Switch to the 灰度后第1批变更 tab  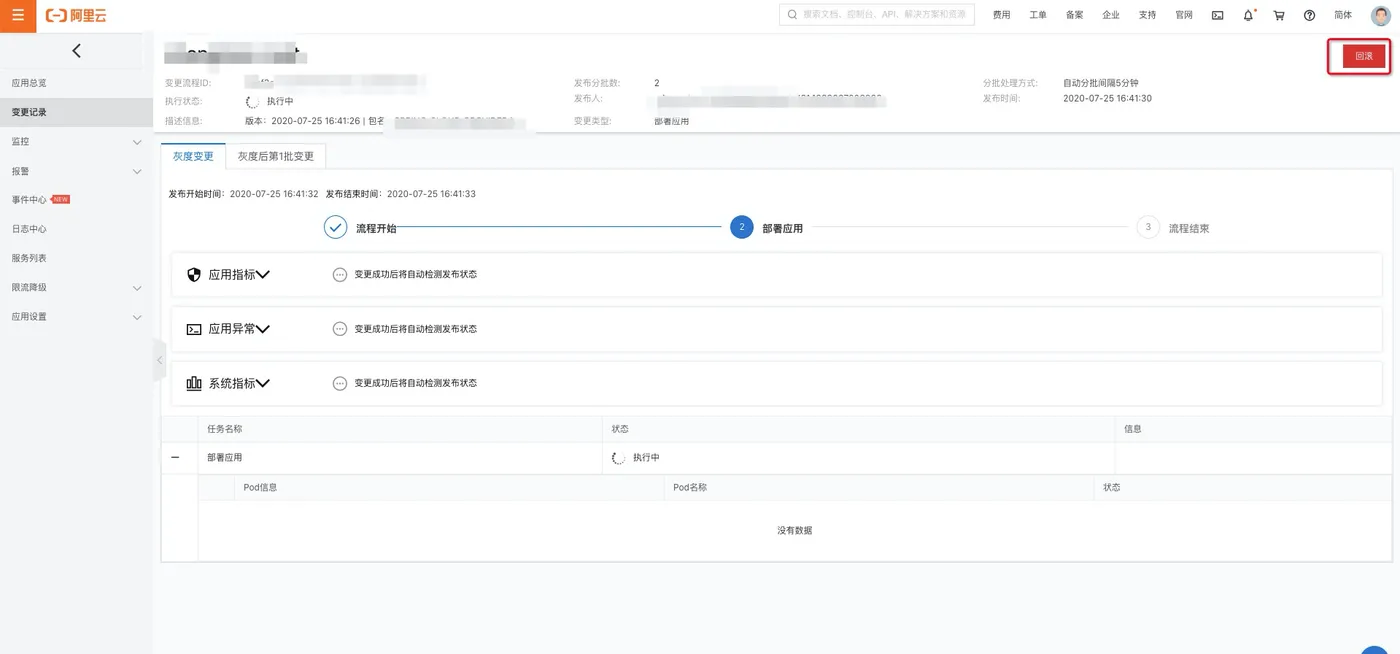[x=276, y=156]
